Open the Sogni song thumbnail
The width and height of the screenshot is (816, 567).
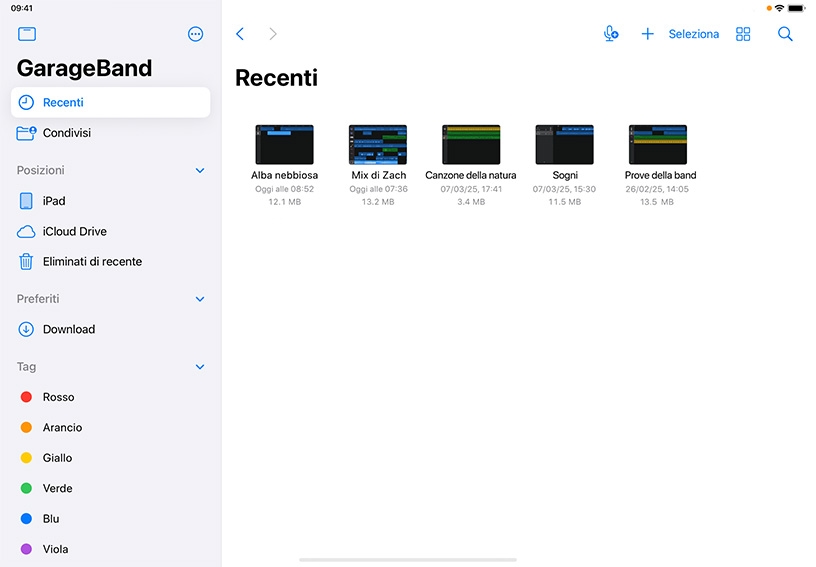point(565,145)
